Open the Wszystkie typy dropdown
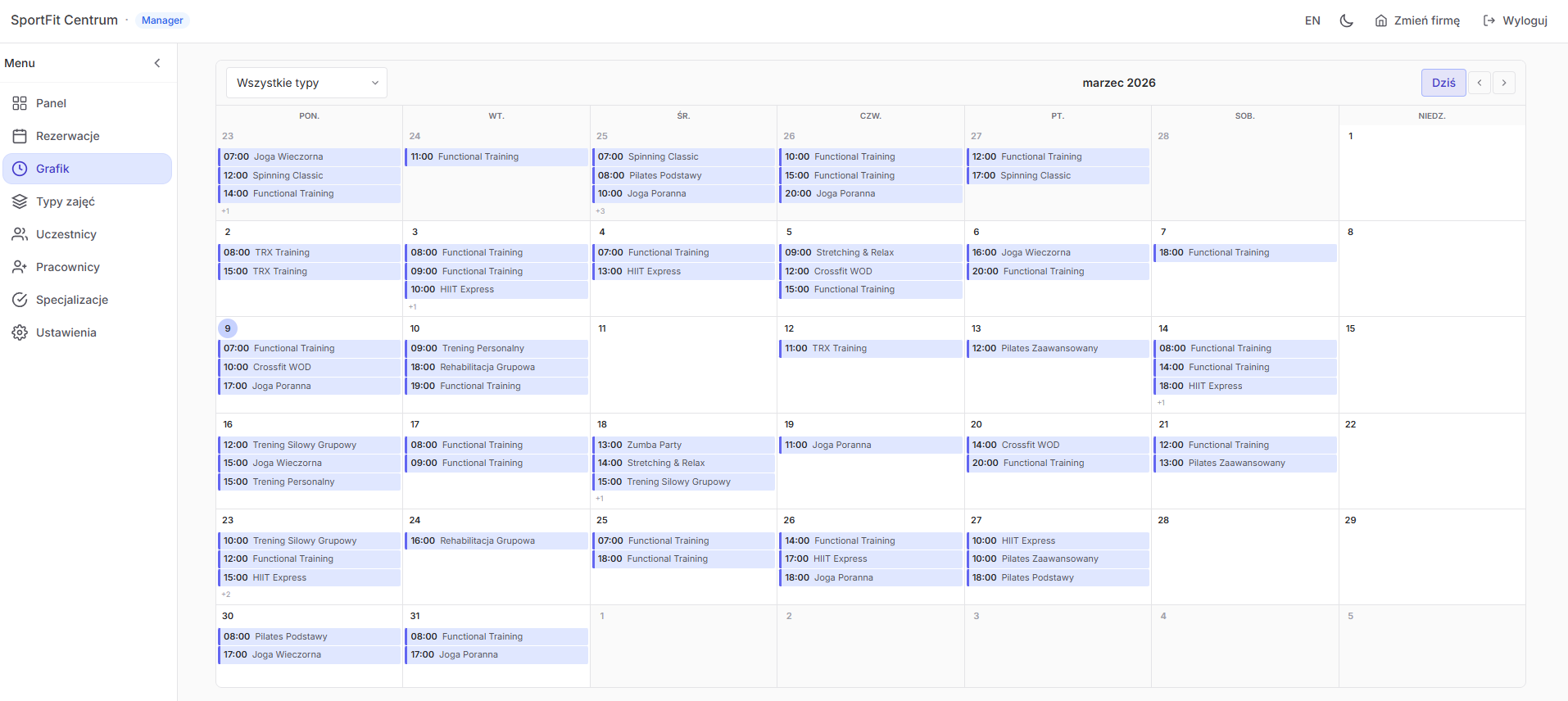 [306, 83]
